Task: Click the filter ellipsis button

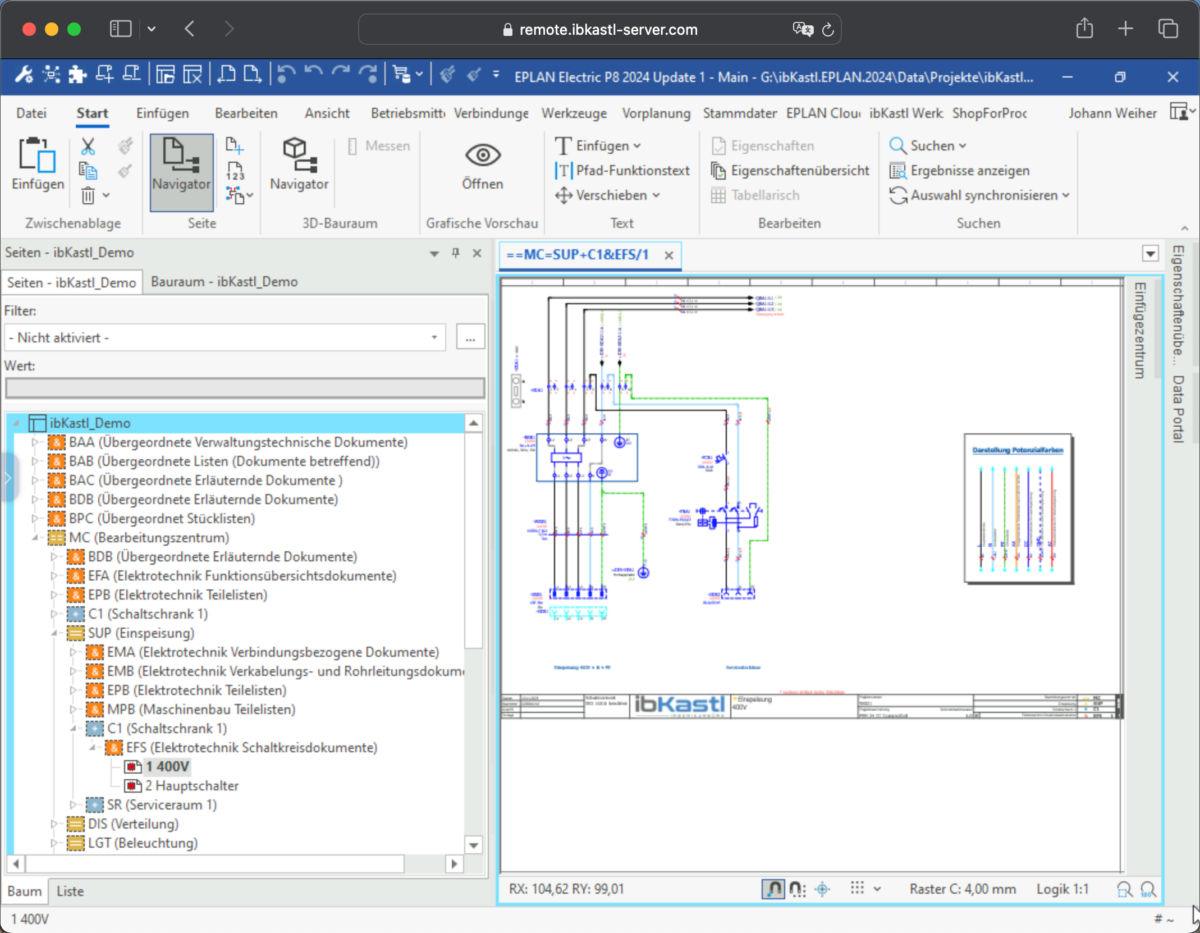Action: tap(470, 338)
